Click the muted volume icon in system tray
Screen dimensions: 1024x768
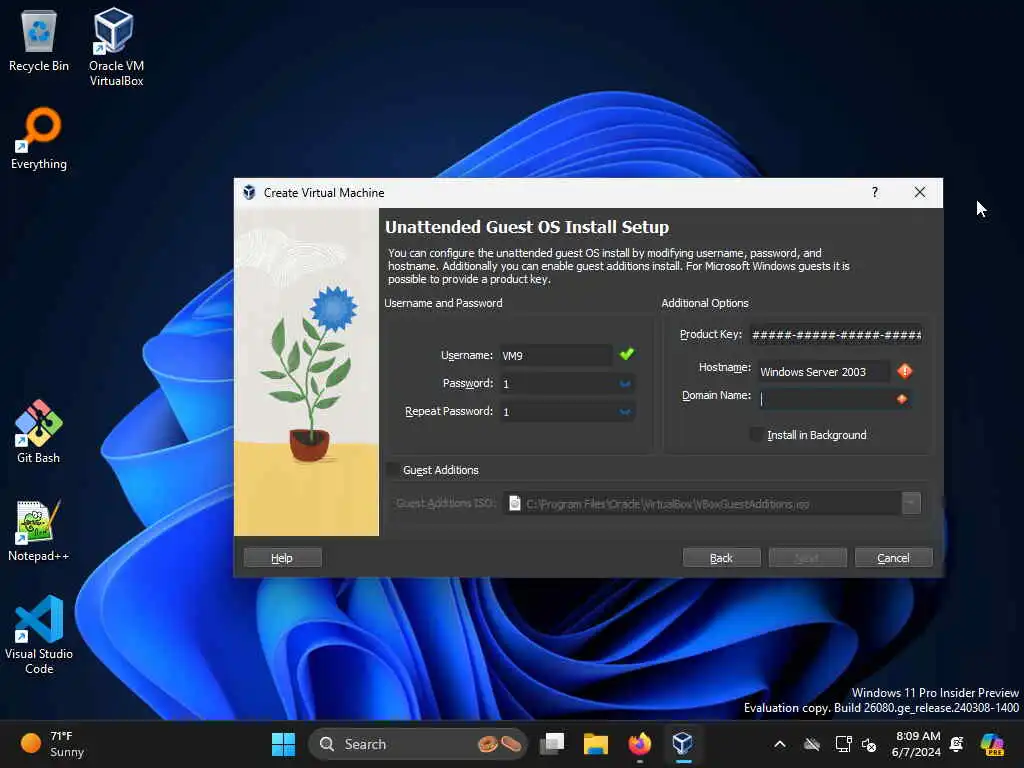tap(869, 744)
